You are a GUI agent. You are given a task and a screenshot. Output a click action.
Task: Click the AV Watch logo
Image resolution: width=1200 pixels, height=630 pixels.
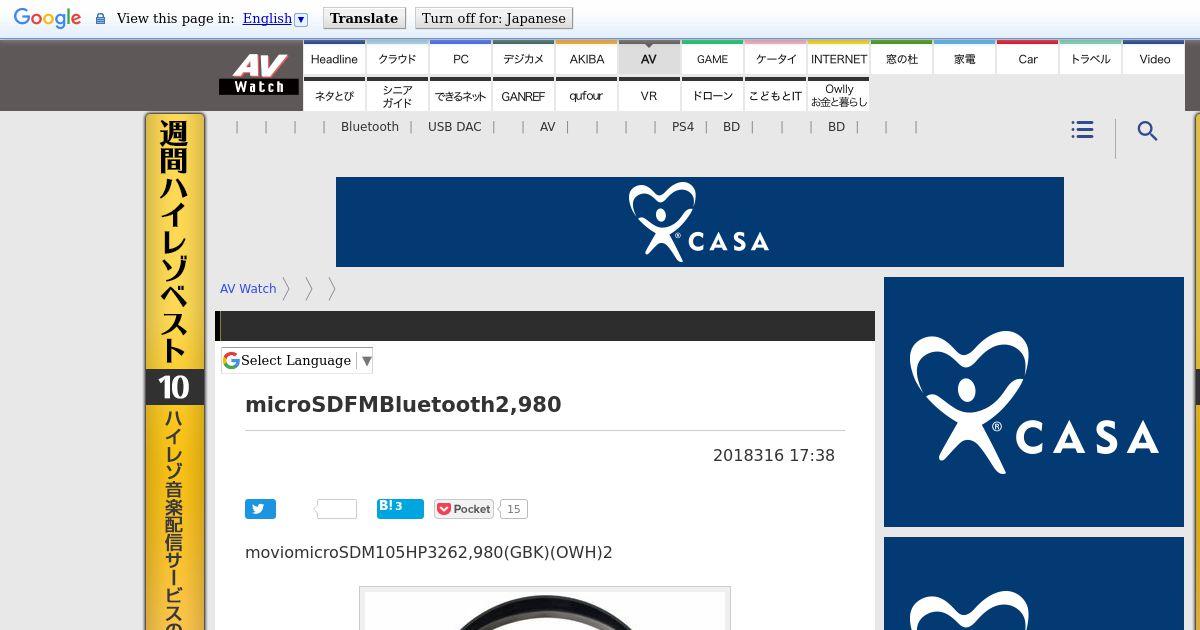click(259, 74)
